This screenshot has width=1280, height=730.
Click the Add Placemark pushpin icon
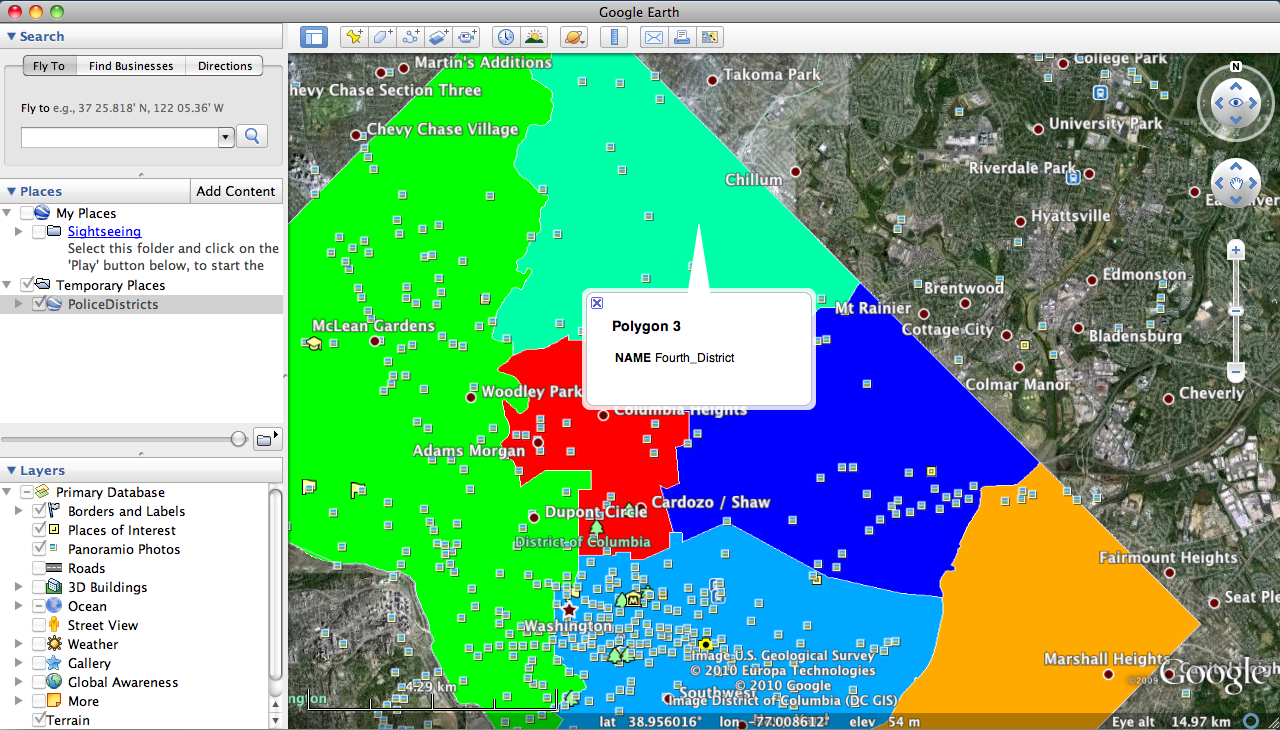[x=353, y=37]
